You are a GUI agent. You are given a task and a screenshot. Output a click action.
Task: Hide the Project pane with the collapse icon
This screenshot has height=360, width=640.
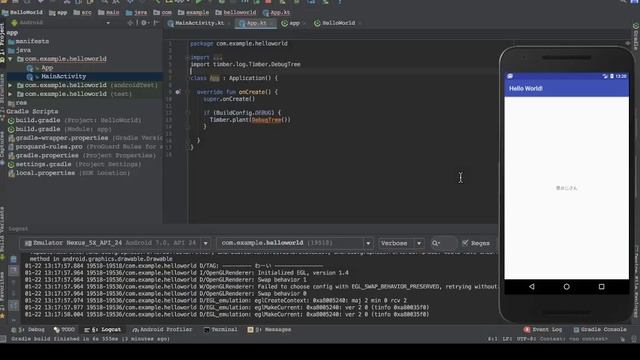tap(156, 23)
